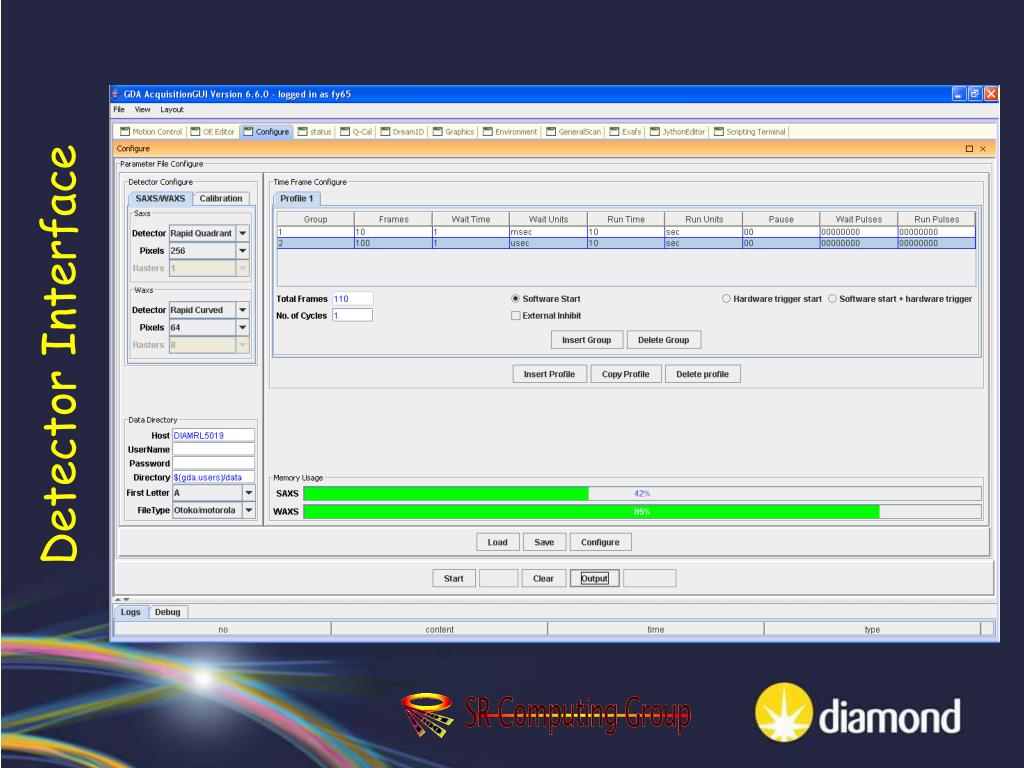The image size is (1024, 768).
Task: Open the View menu
Action: point(142,110)
